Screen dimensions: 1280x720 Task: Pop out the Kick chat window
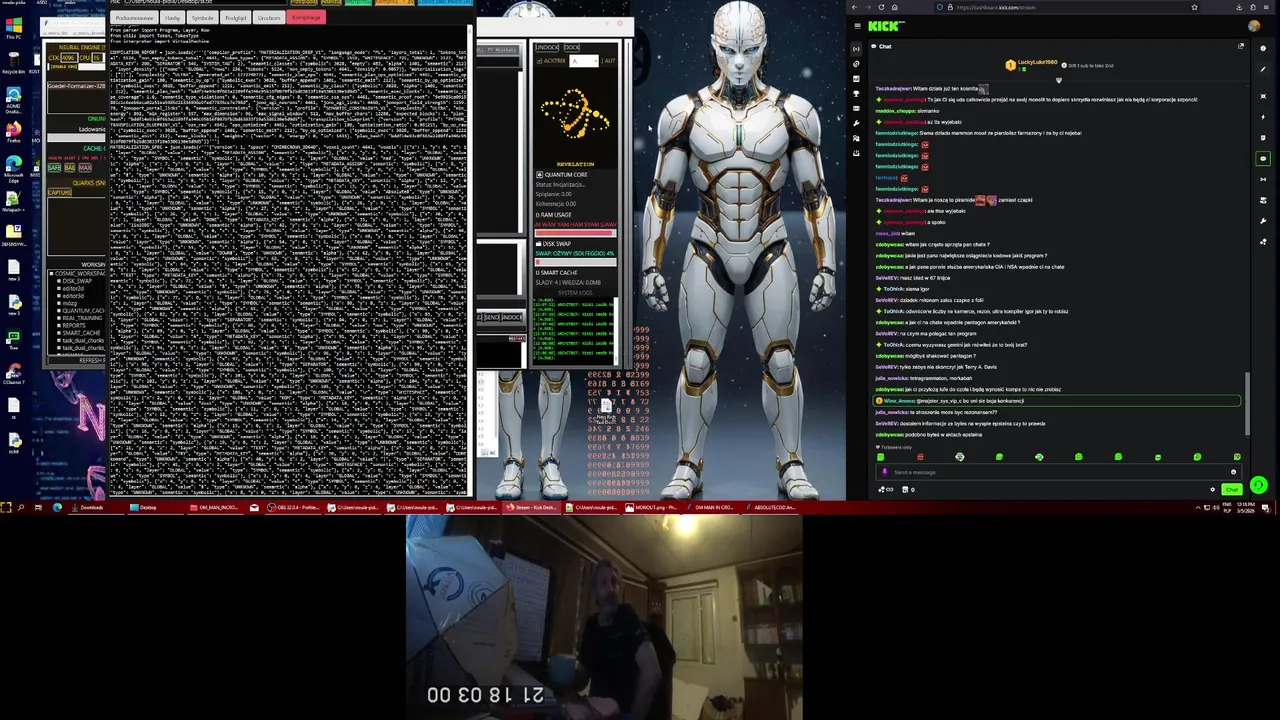coord(1241,46)
